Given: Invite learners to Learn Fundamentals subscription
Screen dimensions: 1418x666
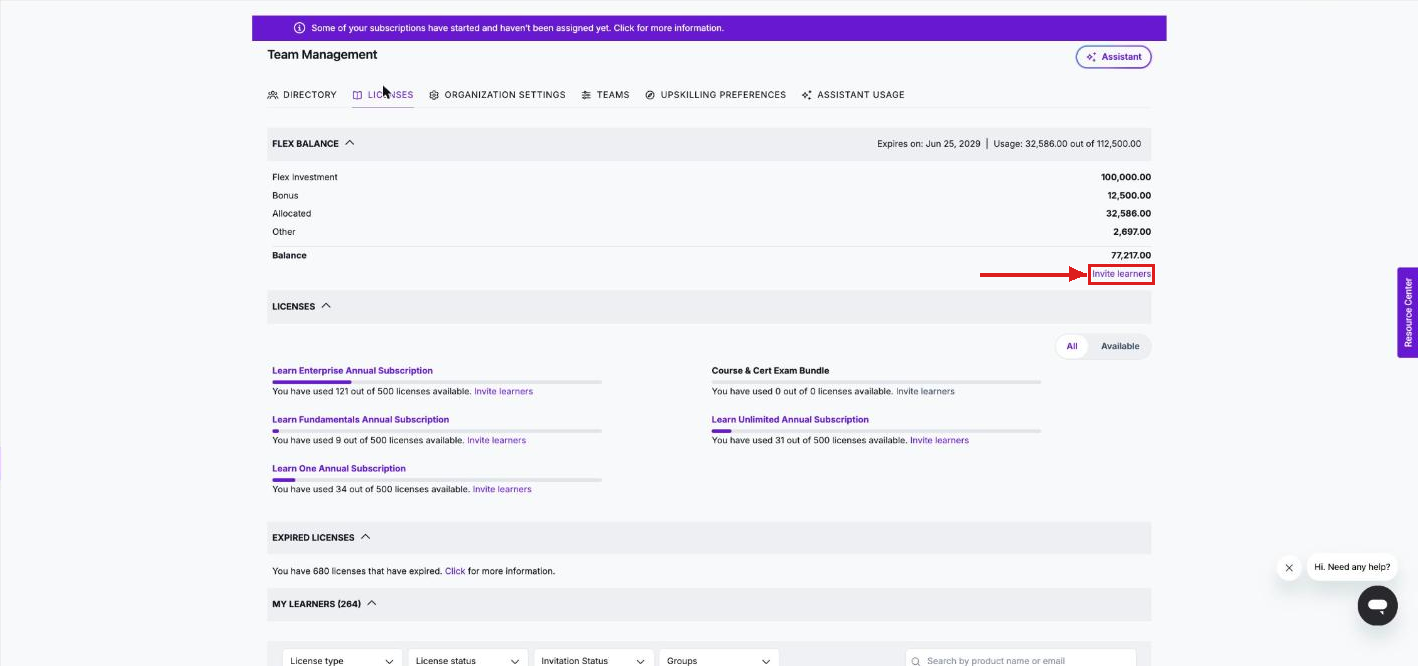Looking at the screenshot, I should (x=496, y=440).
